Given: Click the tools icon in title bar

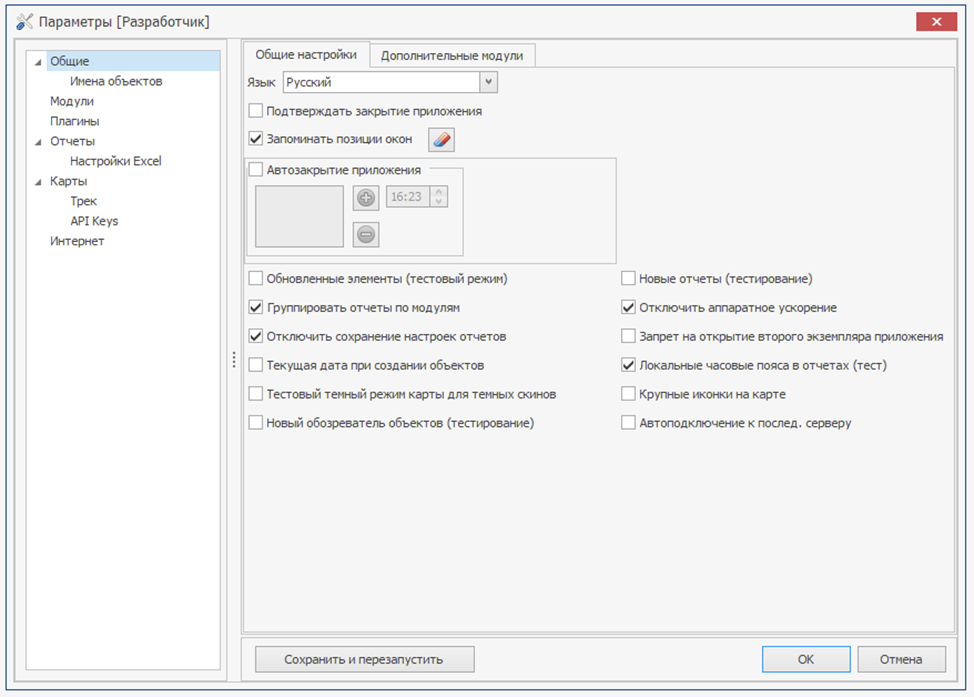Looking at the screenshot, I should tap(24, 22).
